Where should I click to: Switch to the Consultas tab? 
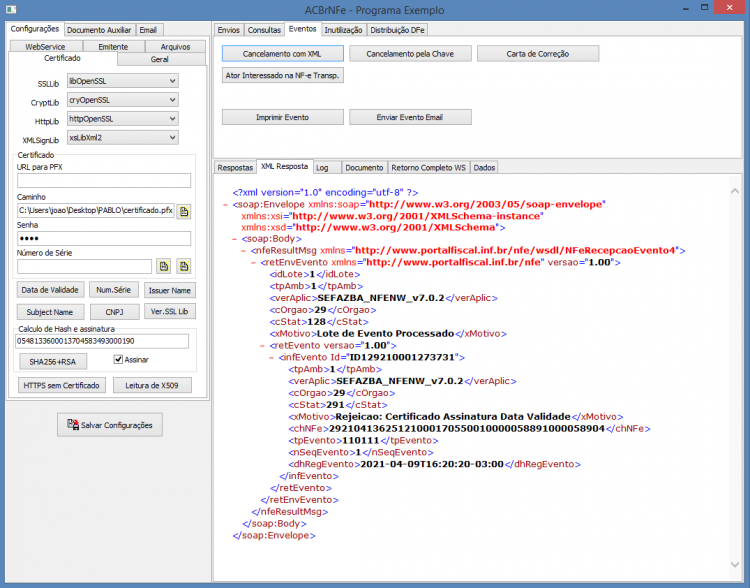(x=264, y=30)
